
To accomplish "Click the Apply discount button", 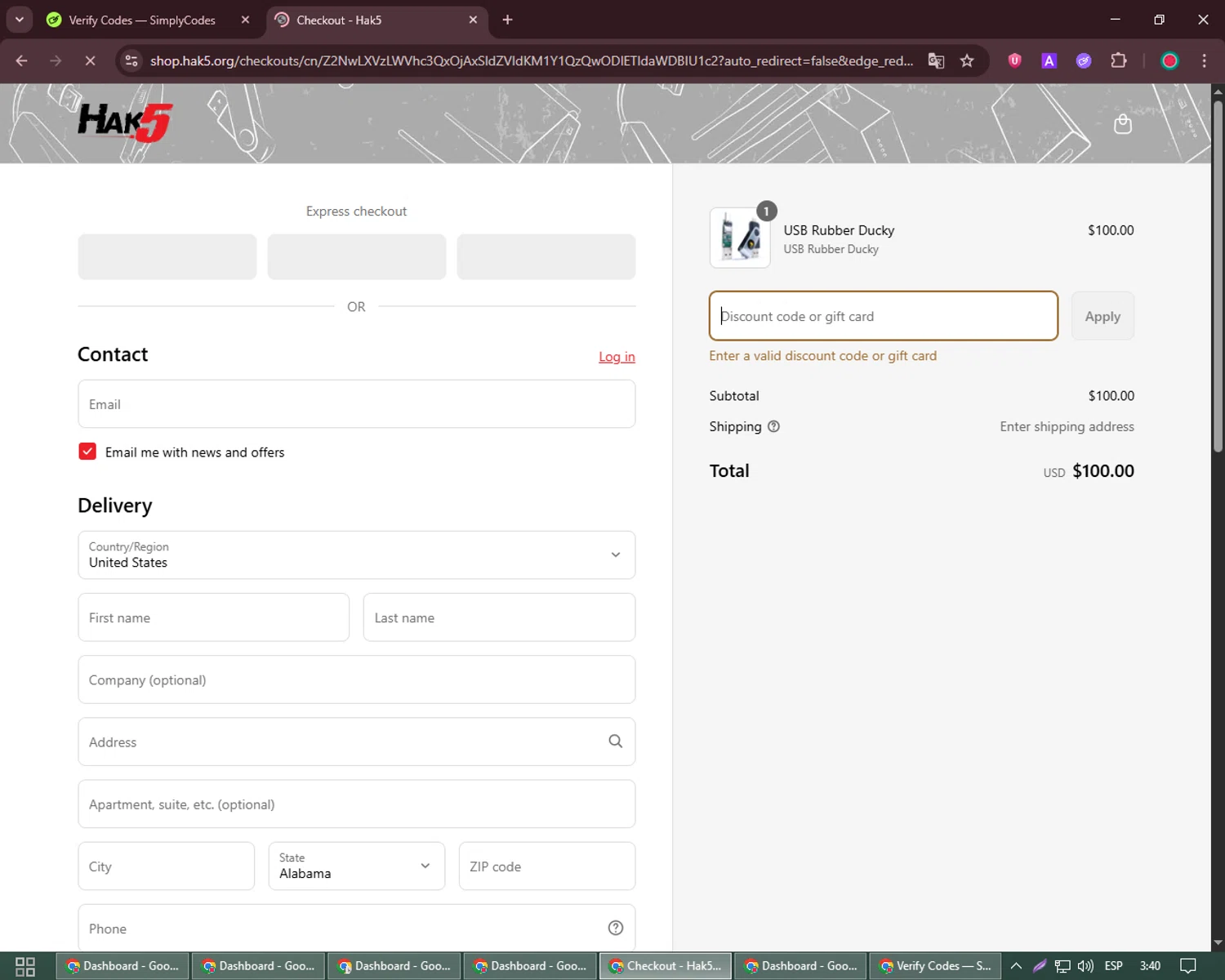I will coord(1102,316).
